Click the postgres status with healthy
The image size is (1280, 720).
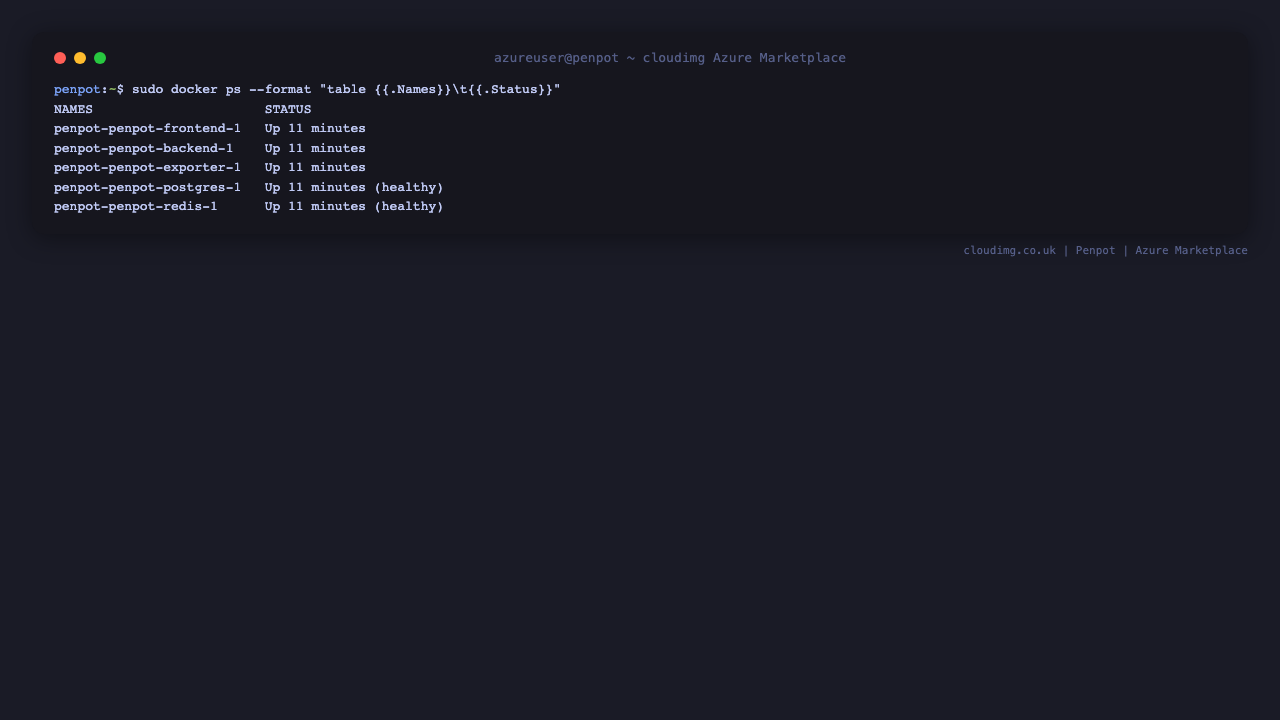click(354, 188)
